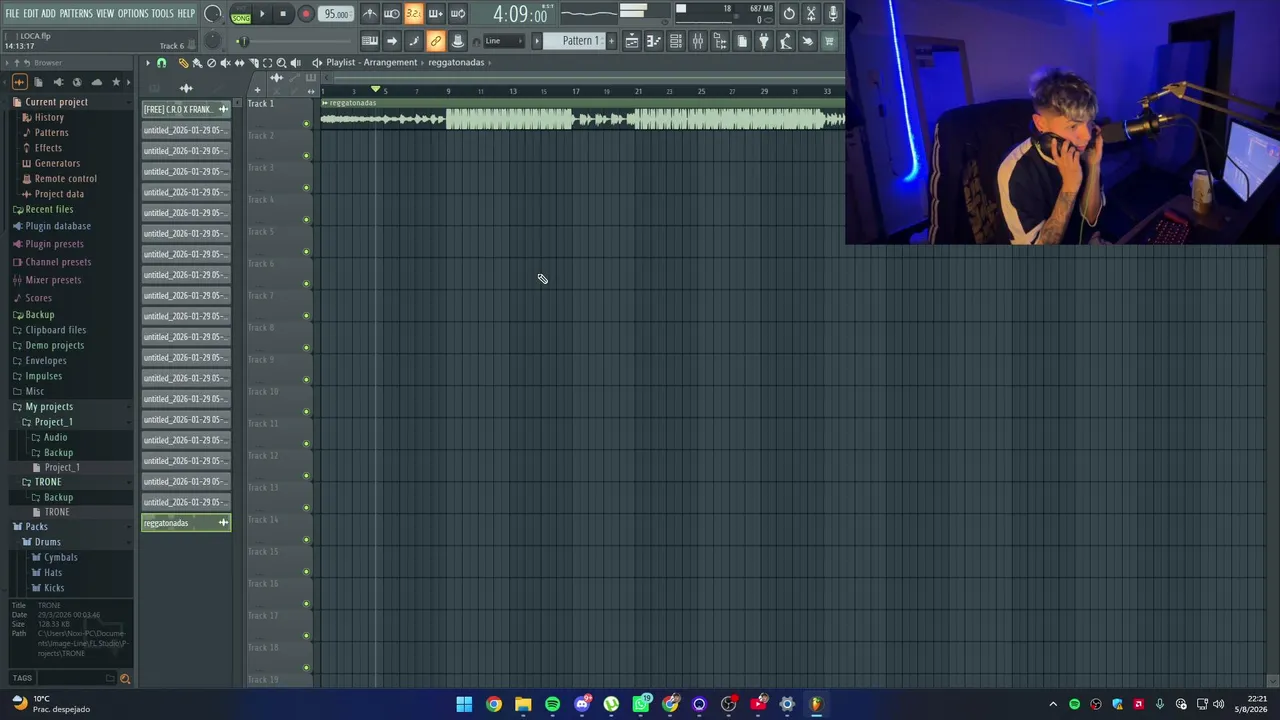Image resolution: width=1280 pixels, height=720 pixels.
Task: Open the ADD menu
Action: pos(49,14)
